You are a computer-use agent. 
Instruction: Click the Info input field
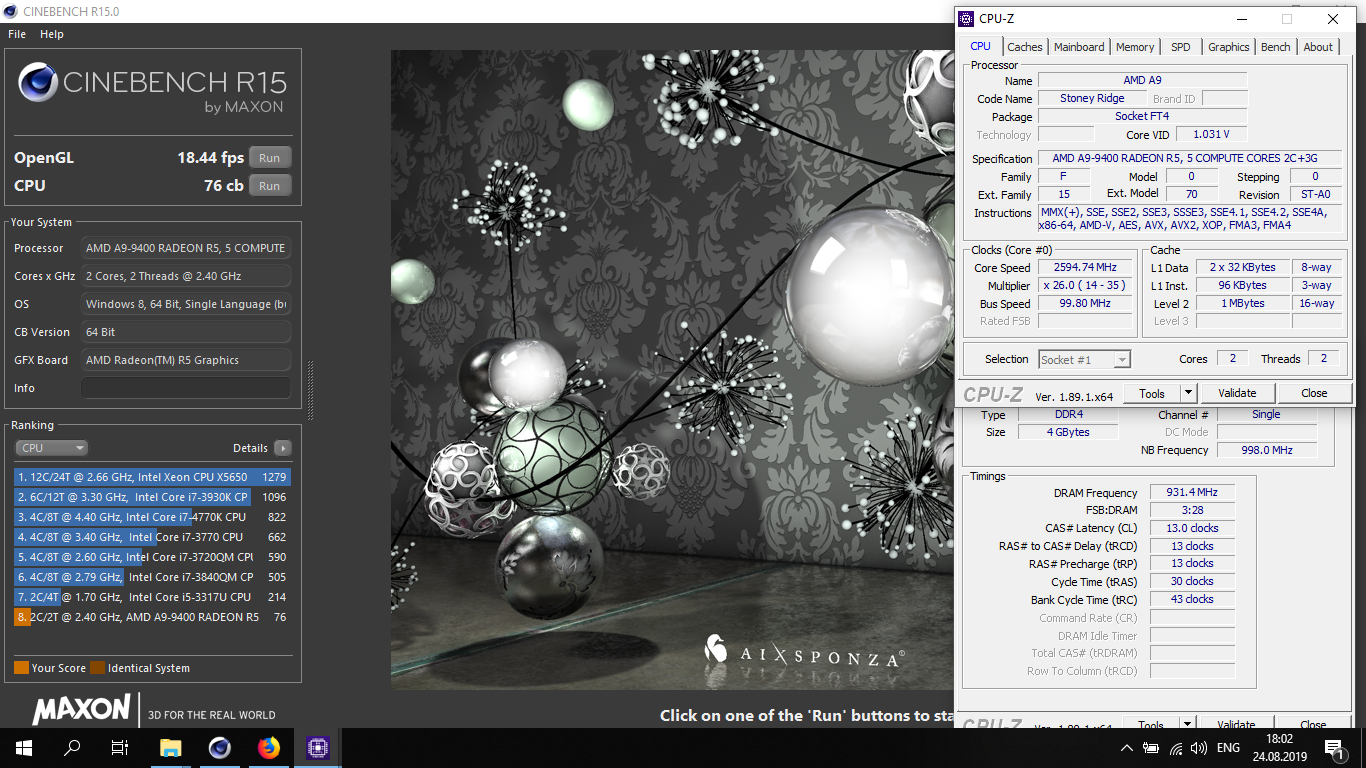click(186, 388)
